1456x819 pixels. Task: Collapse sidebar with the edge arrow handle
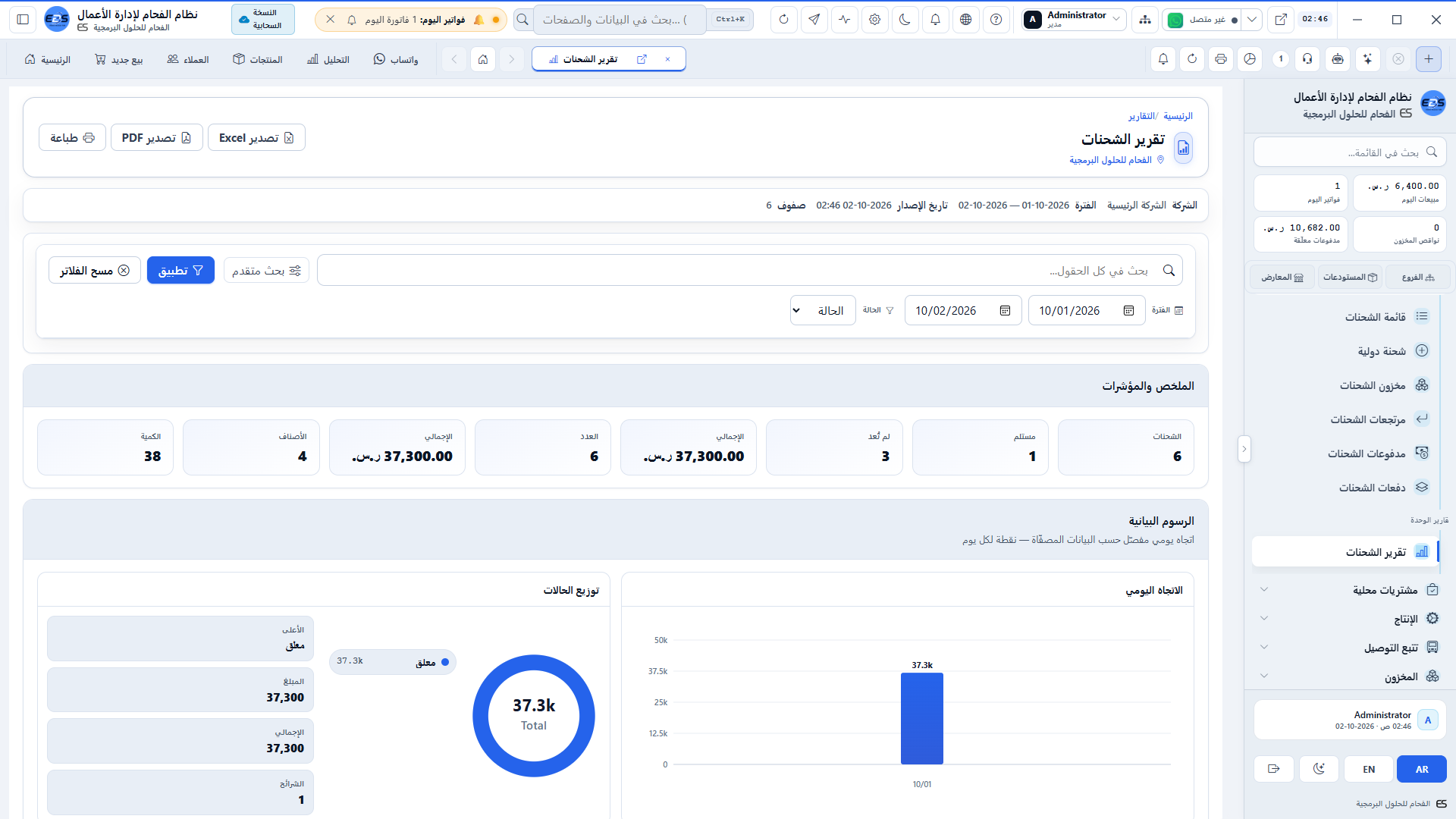1244,449
